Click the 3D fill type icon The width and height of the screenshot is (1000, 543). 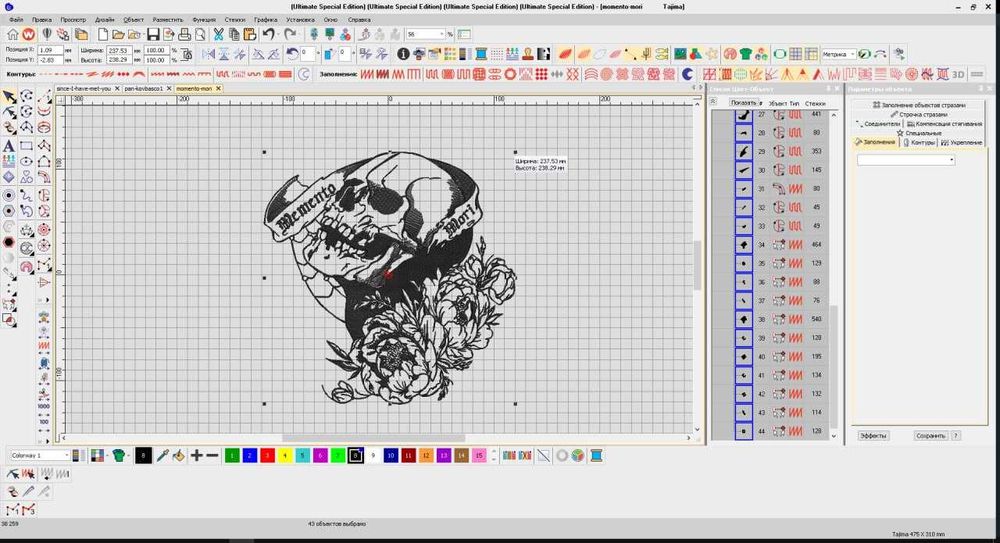[958, 74]
